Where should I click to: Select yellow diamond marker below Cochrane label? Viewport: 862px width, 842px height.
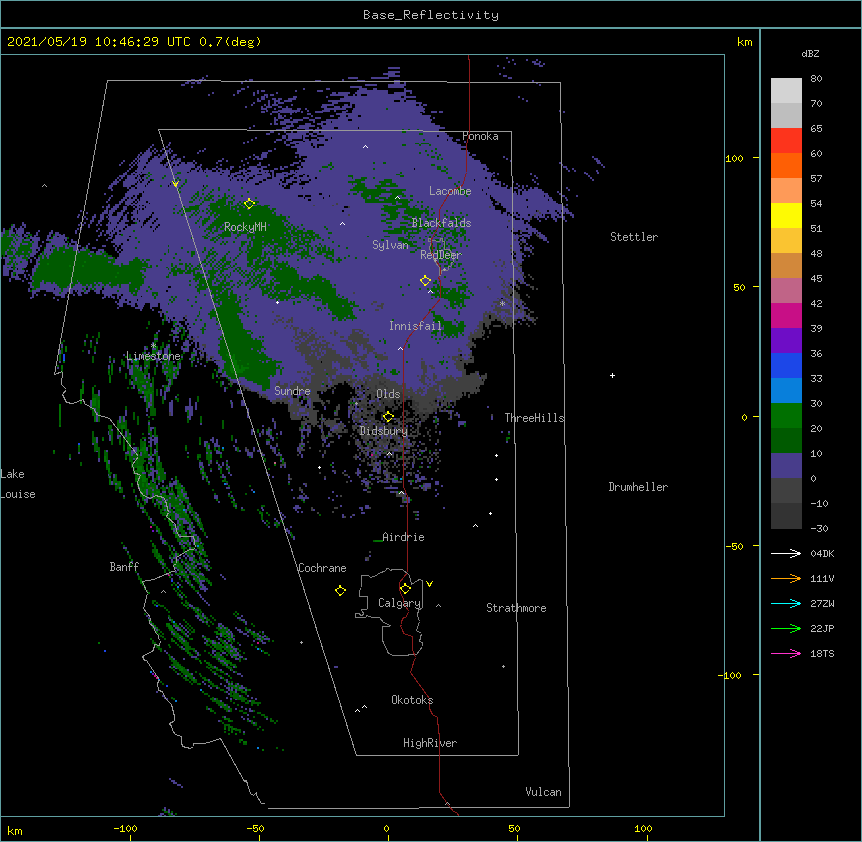pos(340,590)
